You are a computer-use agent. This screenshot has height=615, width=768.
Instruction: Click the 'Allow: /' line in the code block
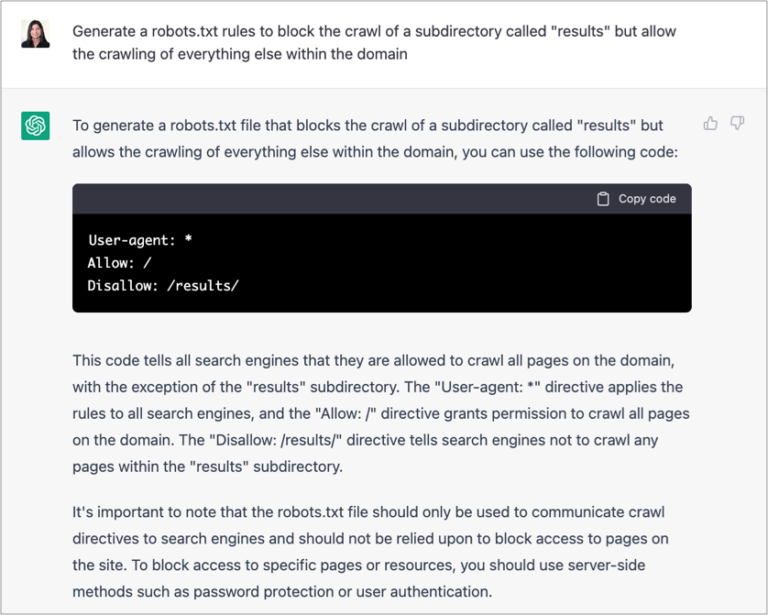point(120,263)
